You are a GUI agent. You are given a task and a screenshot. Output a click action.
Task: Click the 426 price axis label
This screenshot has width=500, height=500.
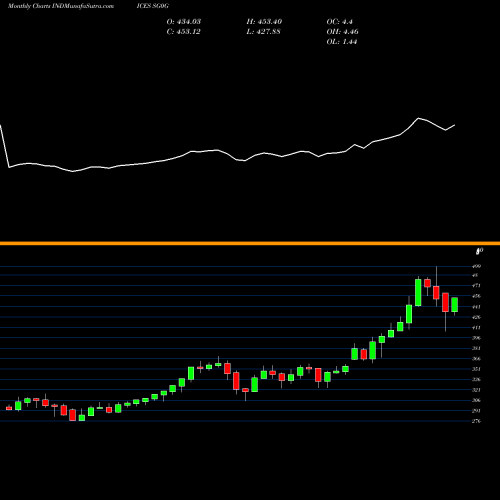tap(476, 317)
